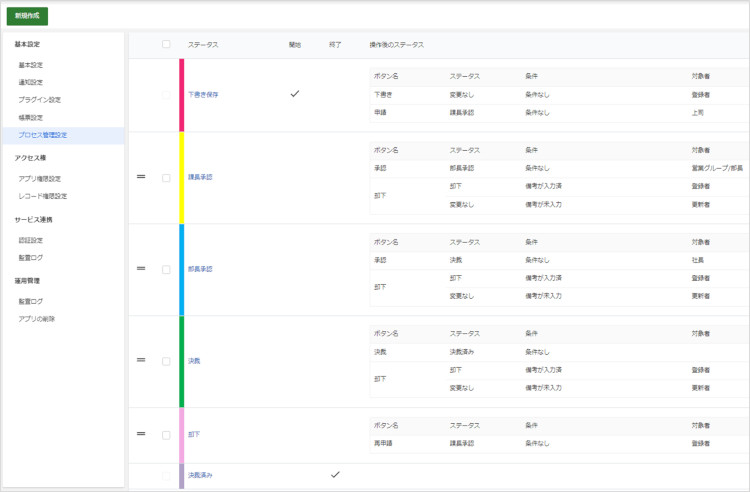Click the purple color bar of 決裁済み

coord(182,476)
